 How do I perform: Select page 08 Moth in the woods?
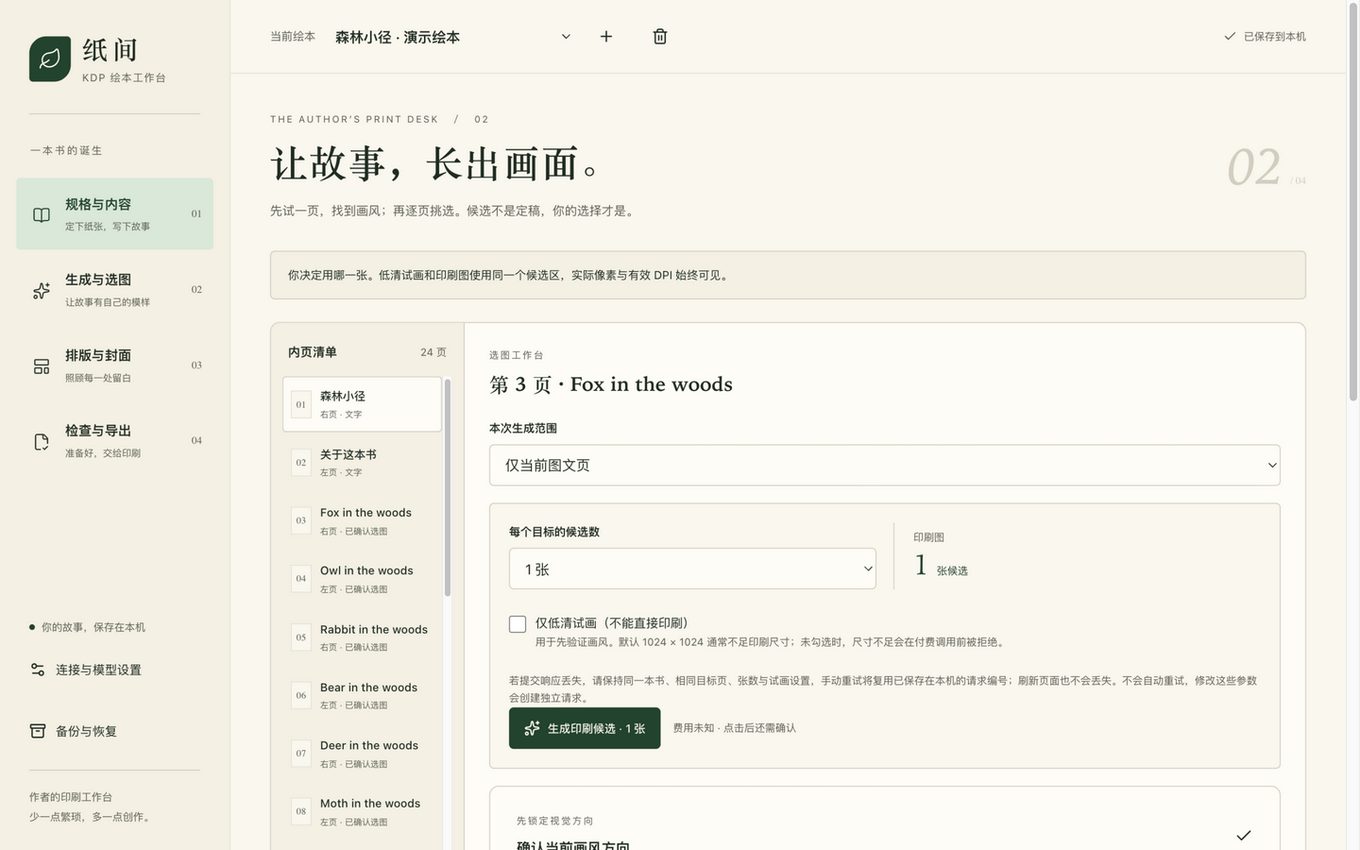(362, 810)
